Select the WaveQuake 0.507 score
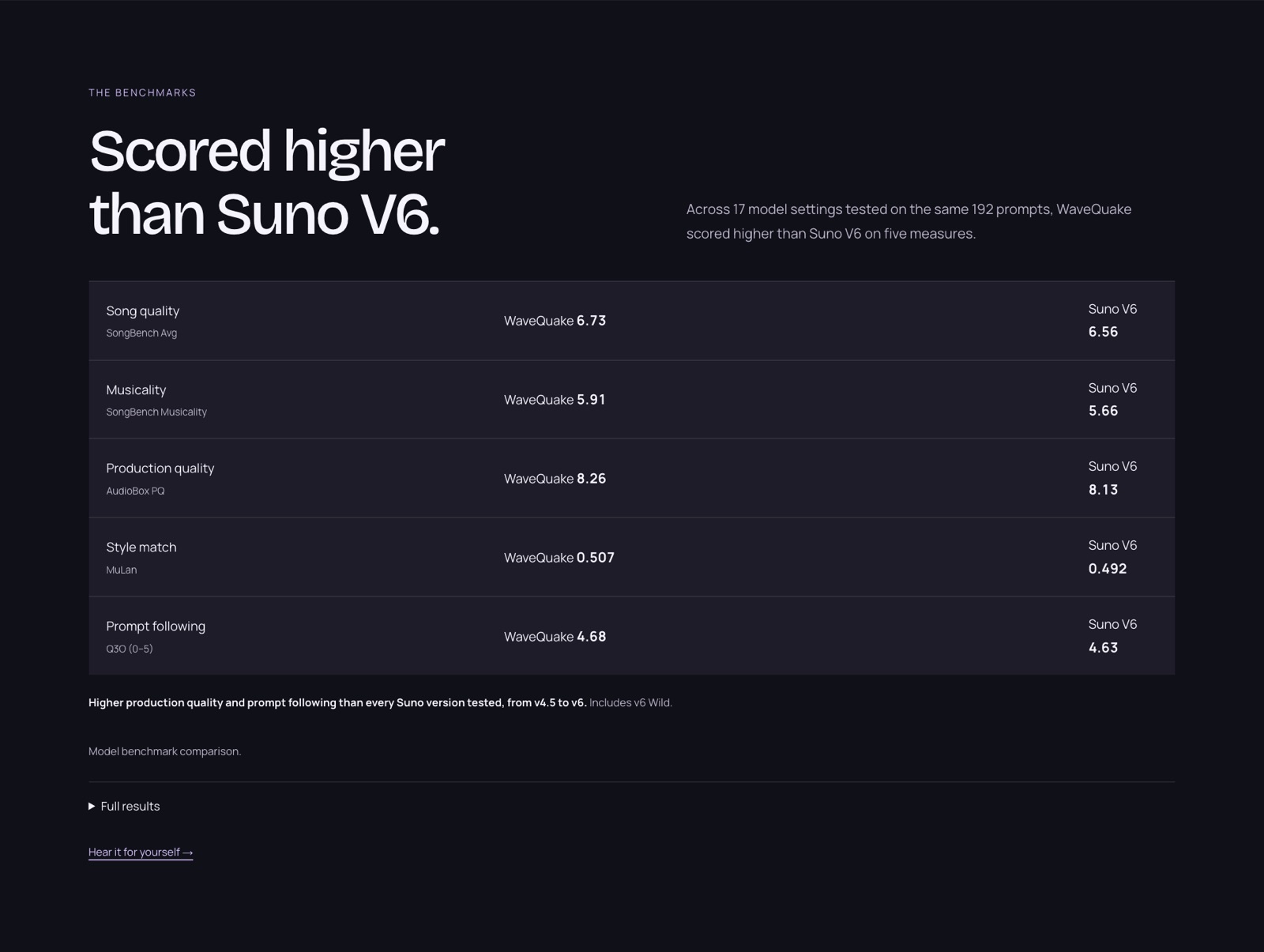This screenshot has width=1264, height=952. [x=559, y=557]
